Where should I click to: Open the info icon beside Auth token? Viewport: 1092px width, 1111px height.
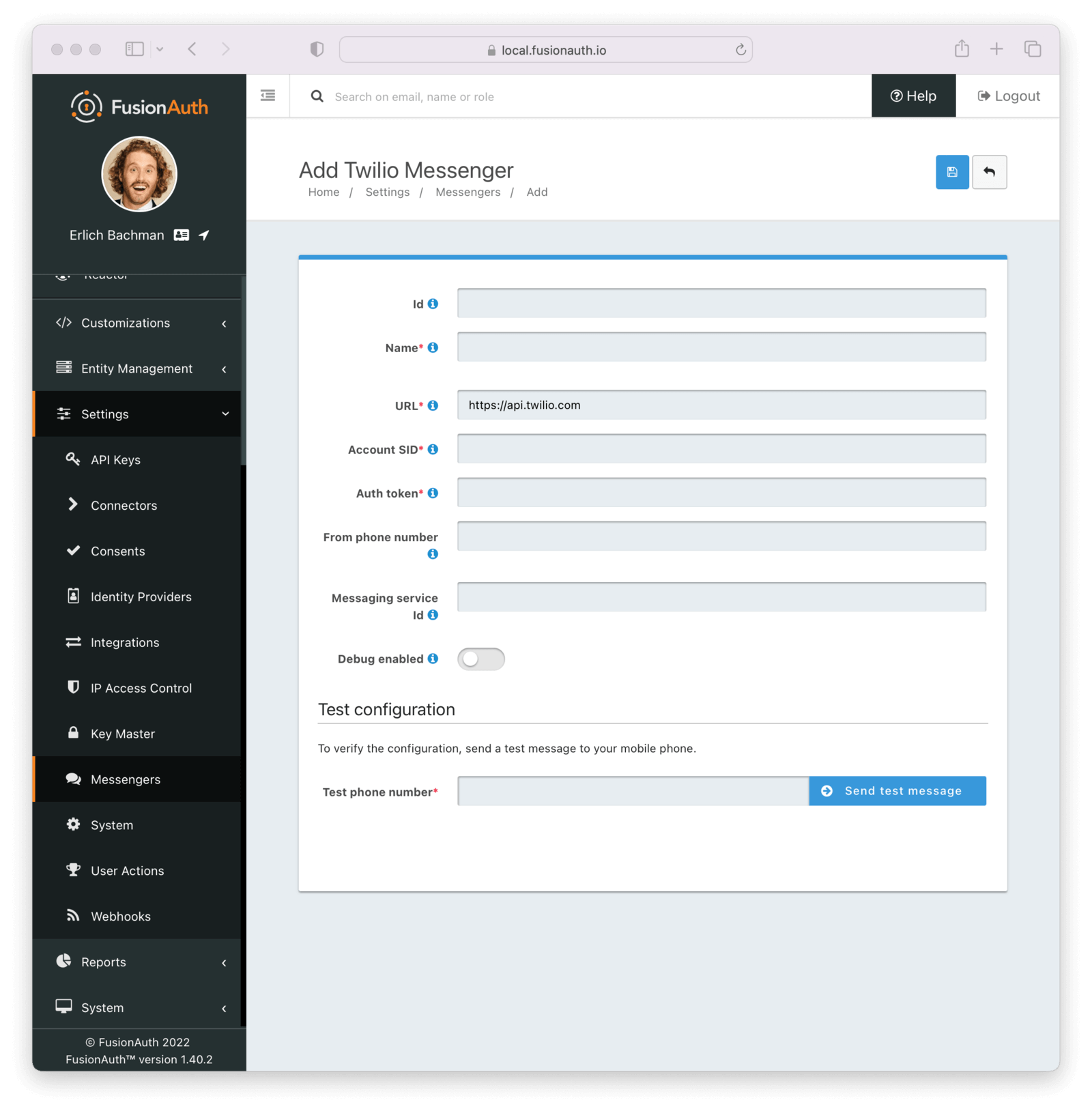click(433, 493)
